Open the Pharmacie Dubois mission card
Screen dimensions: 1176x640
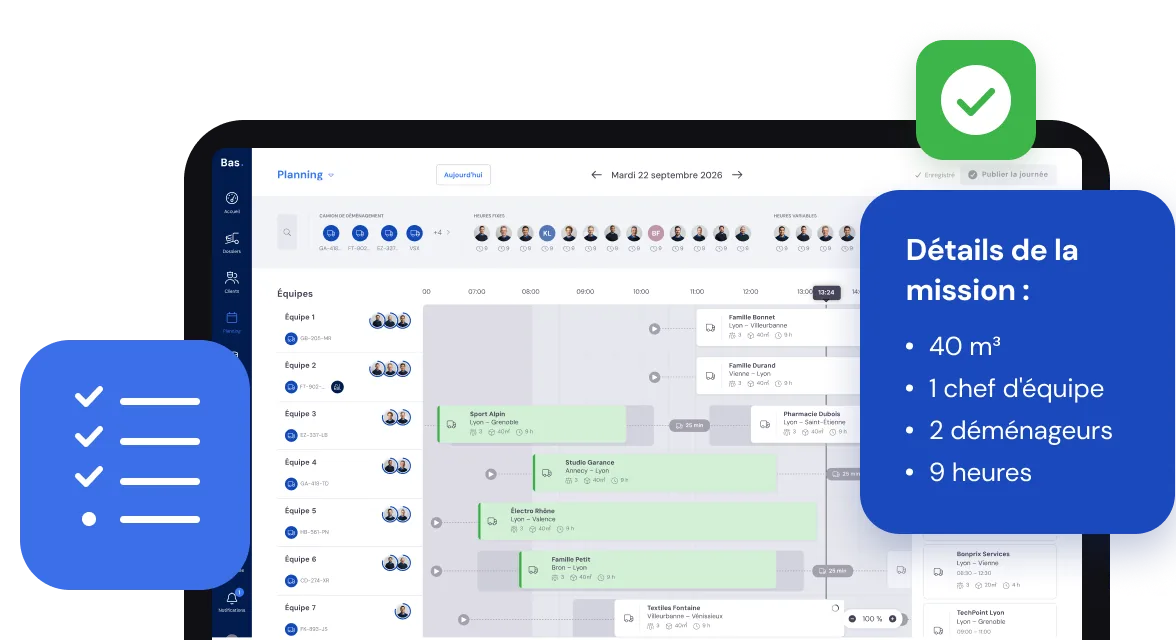[806, 424]
